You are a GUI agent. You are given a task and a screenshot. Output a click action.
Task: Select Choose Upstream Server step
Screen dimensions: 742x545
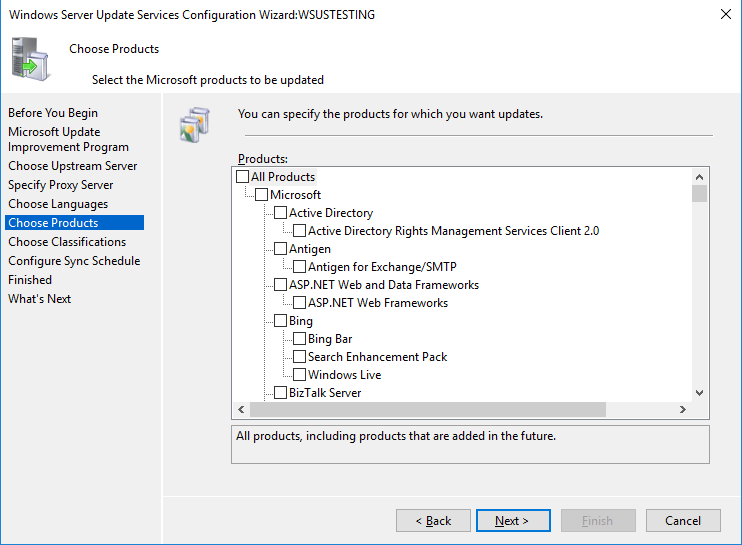72,166
